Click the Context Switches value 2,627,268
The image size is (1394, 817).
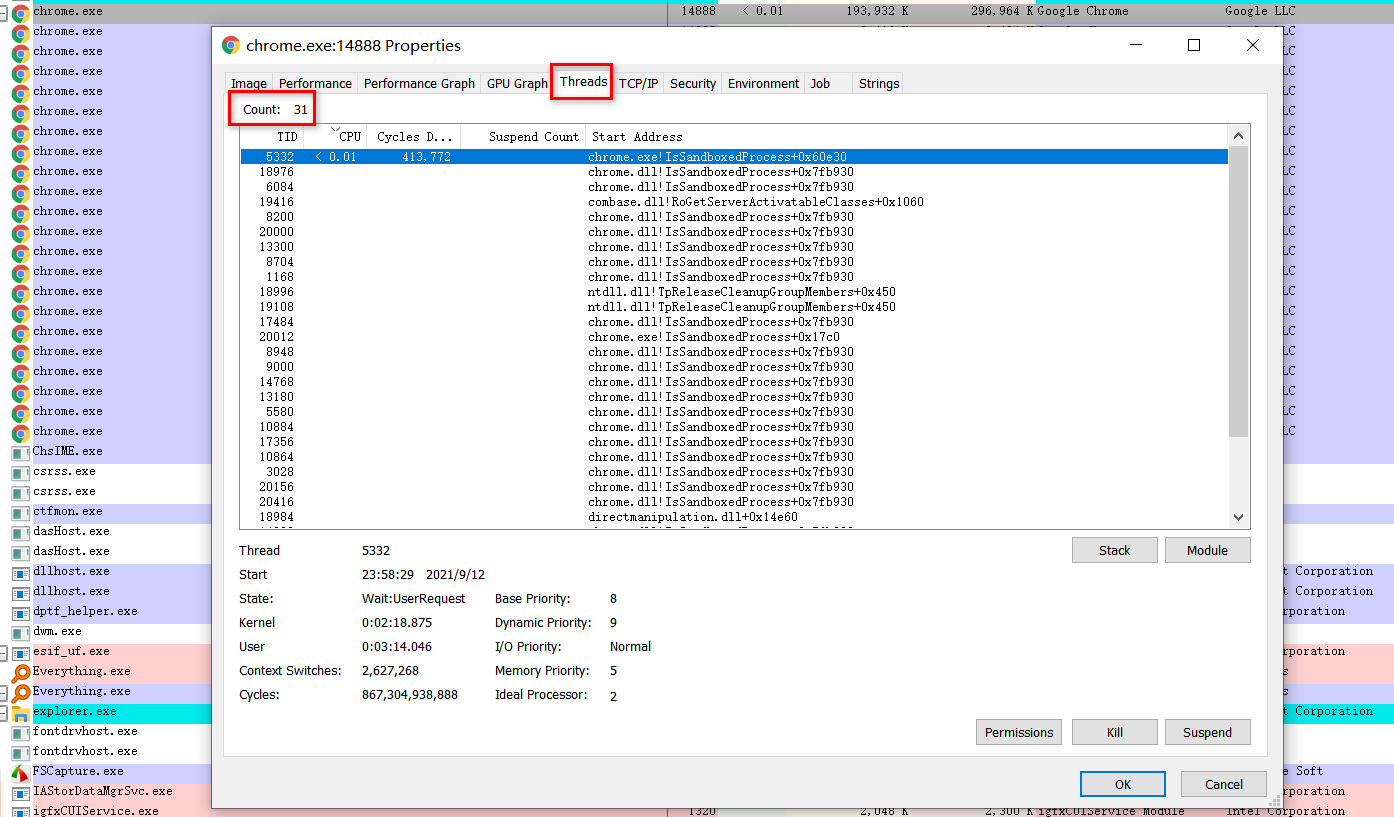tap(390, 671)
